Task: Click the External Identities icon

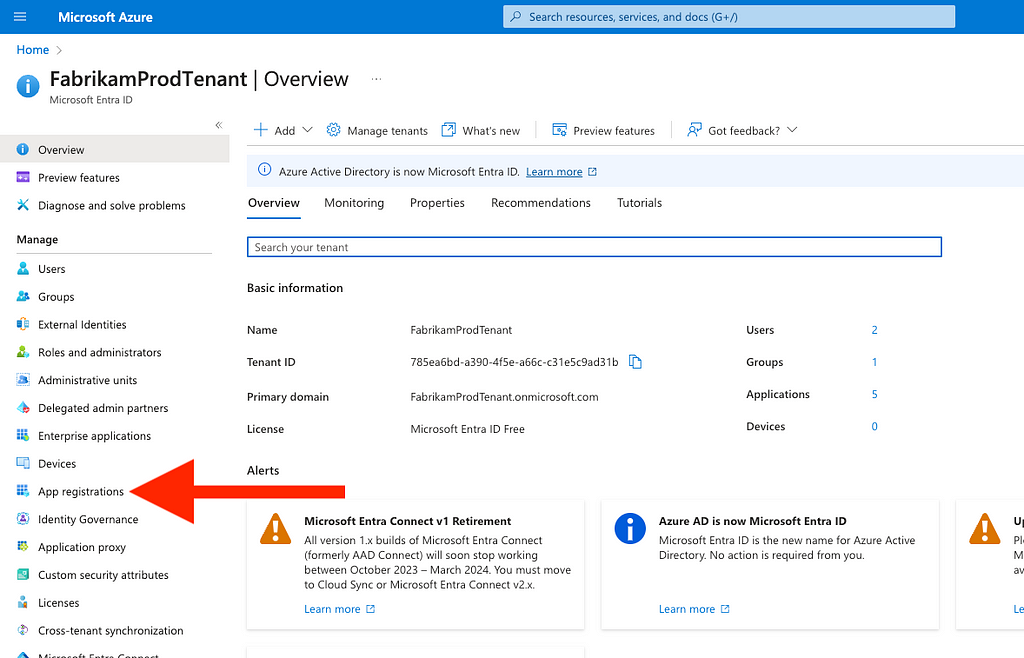Action: point(23,324)
